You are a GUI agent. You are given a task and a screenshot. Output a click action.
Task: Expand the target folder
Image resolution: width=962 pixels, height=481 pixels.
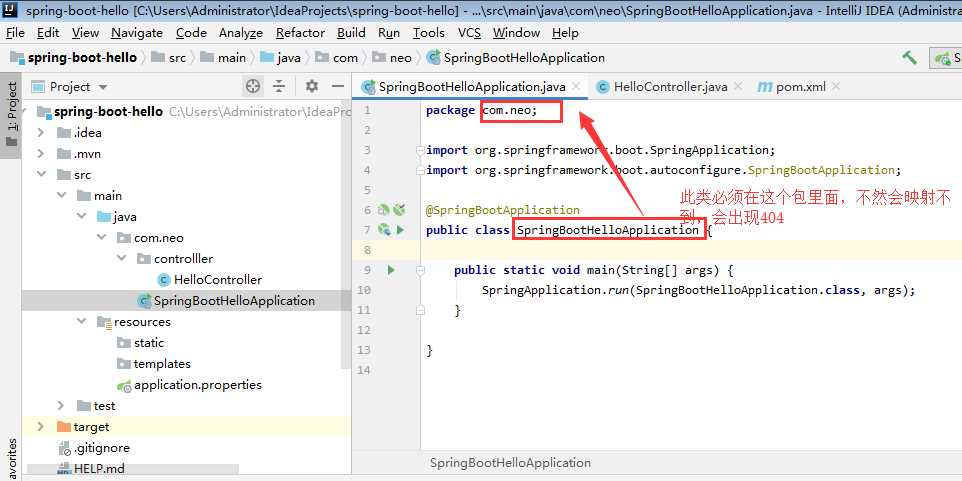[41, 426]
